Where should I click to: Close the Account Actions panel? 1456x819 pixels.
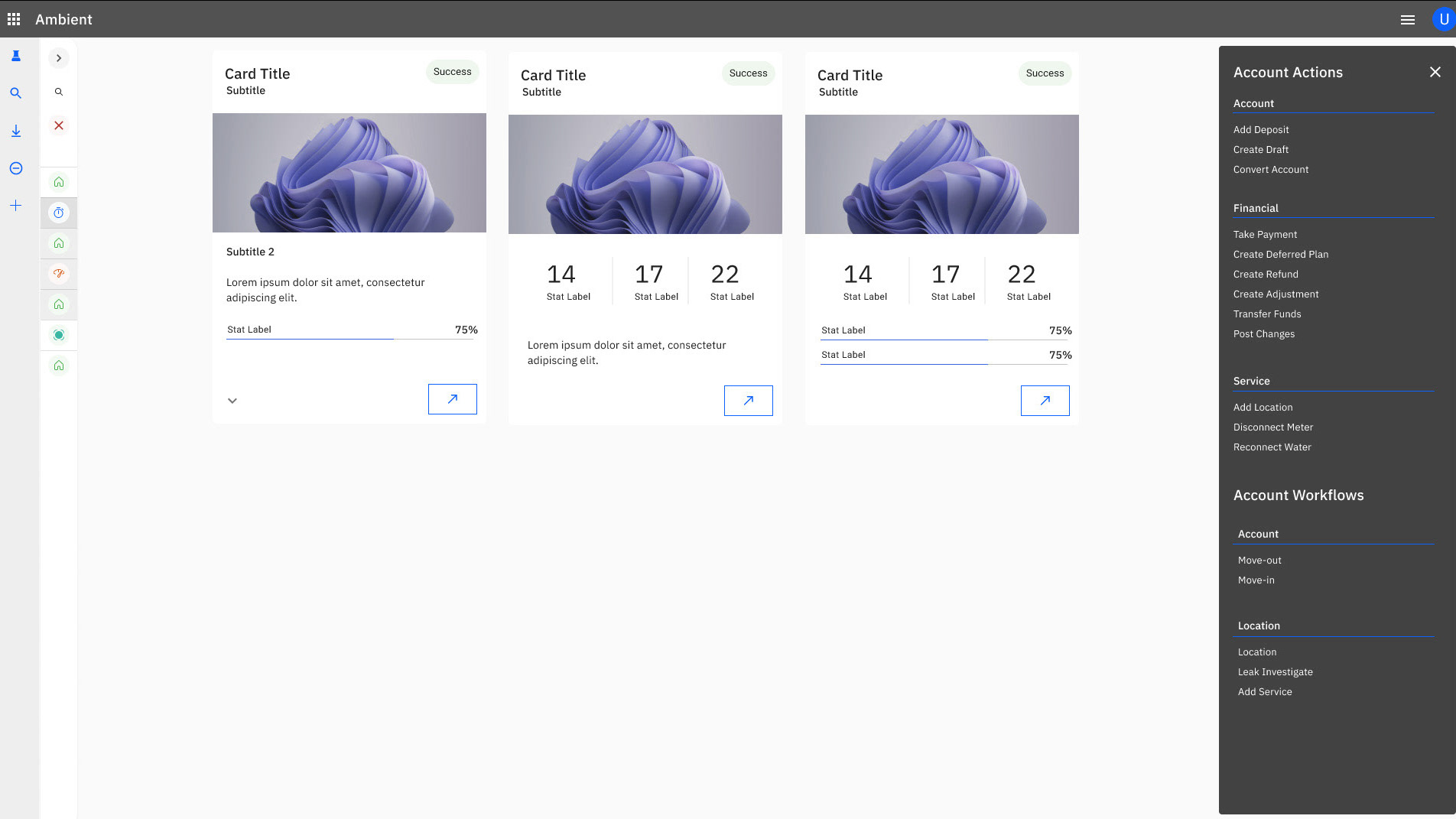click(x=1435, y=72)
